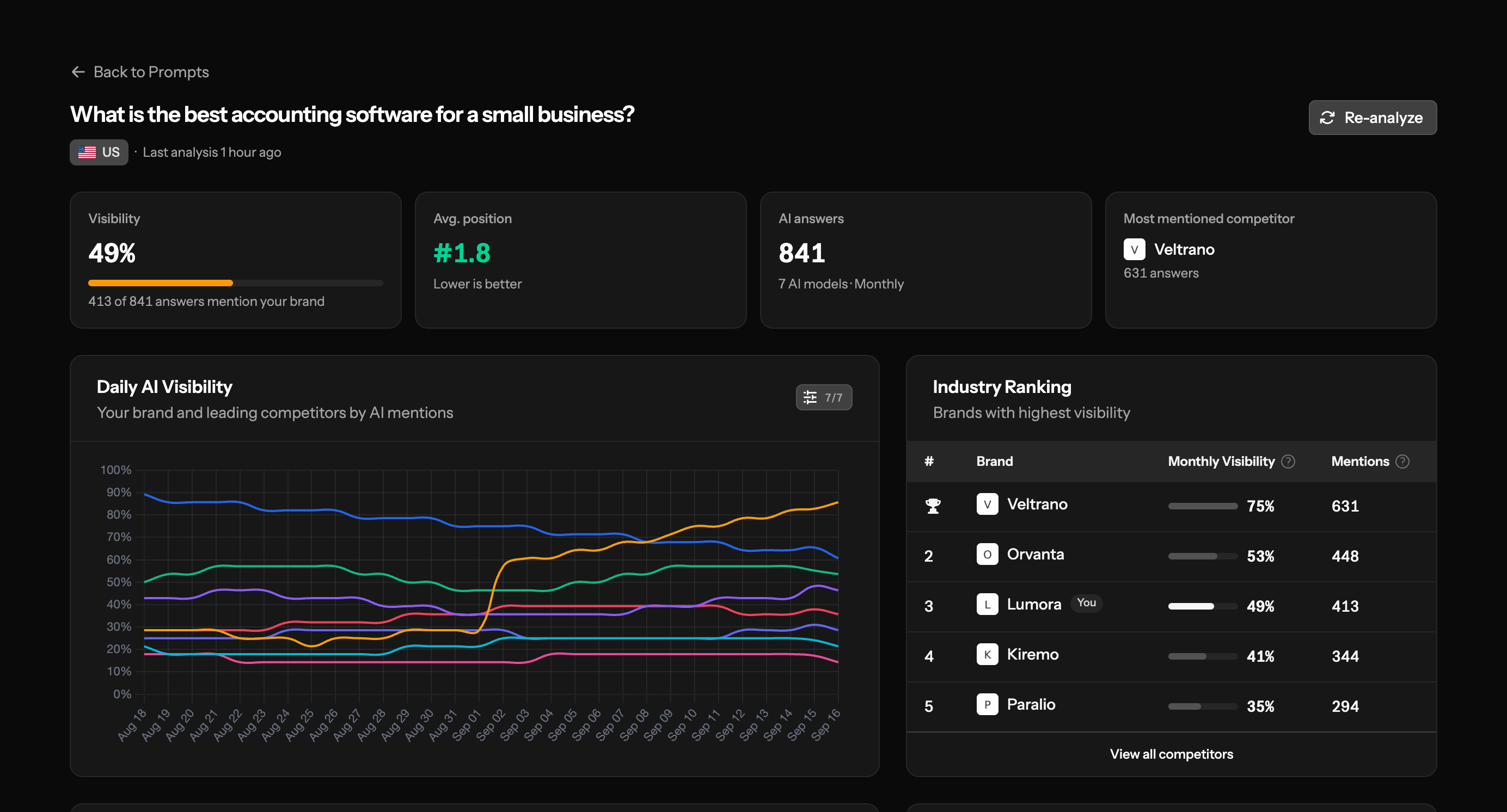
Task: Select the Paralio row name
Action: (x=1031, y=704)
